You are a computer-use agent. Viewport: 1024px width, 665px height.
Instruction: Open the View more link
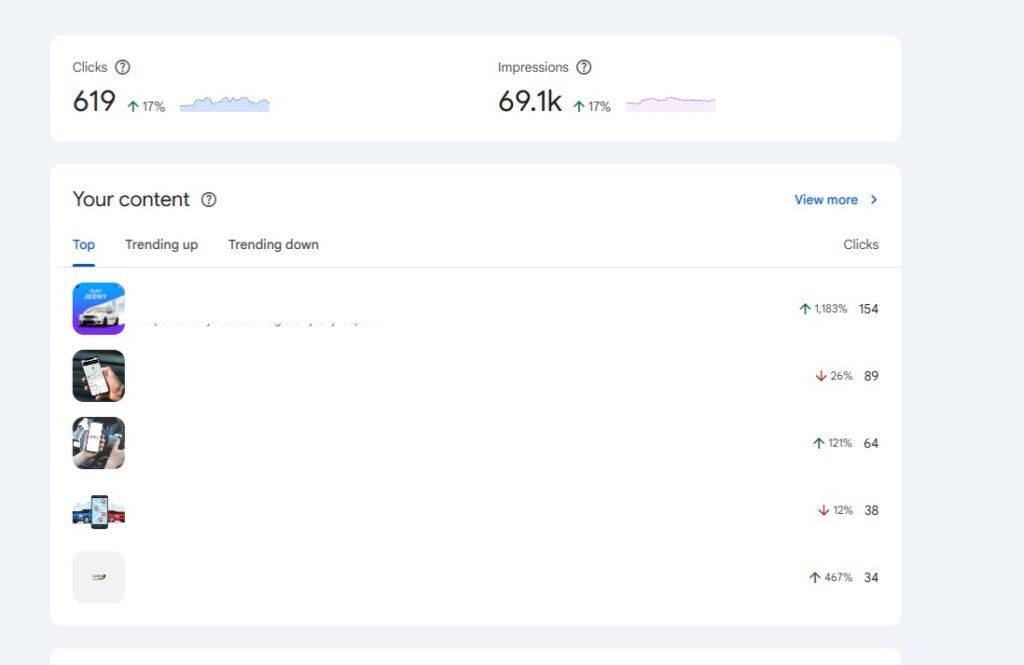click(826, 199)
